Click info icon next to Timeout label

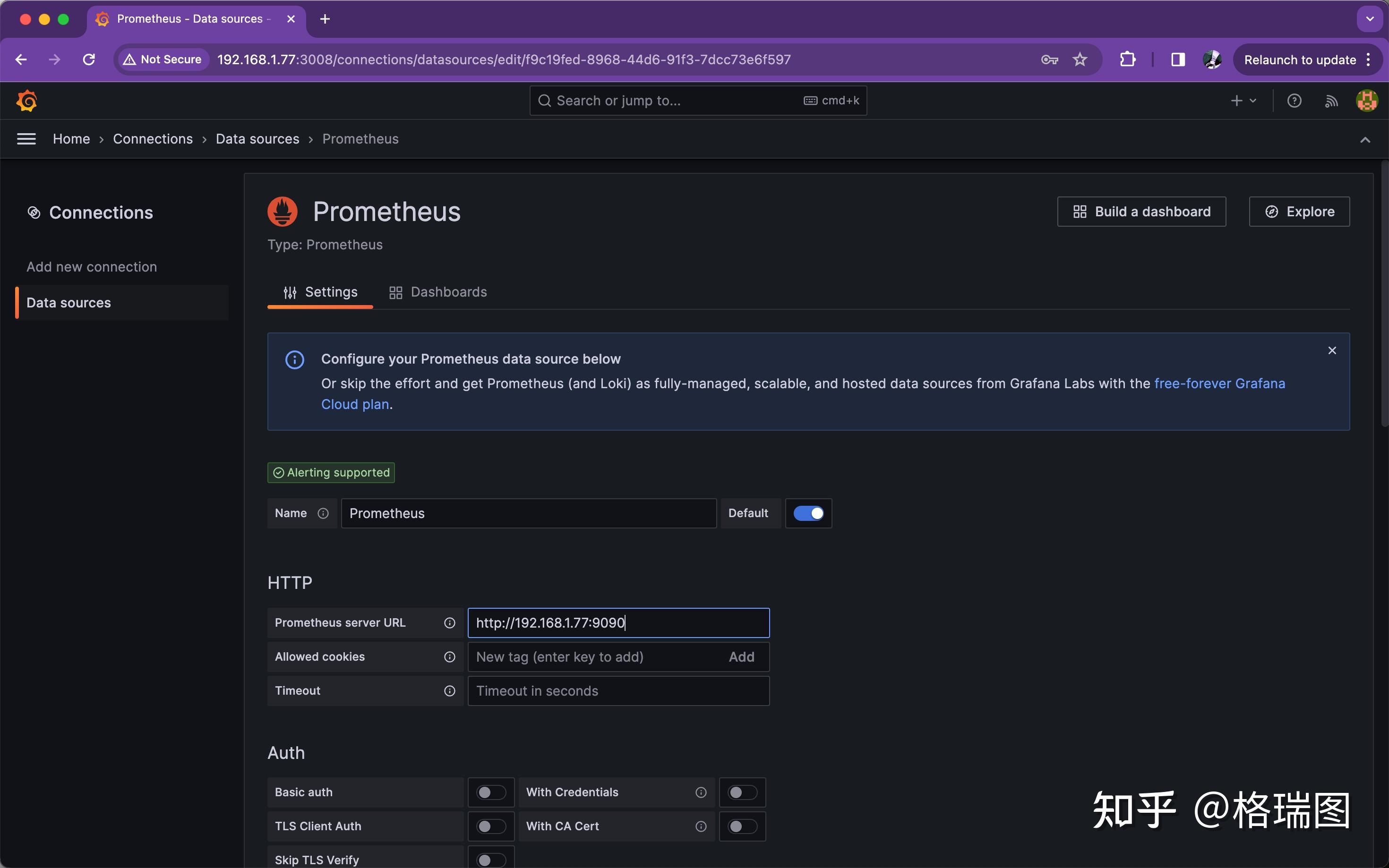(x=450, y=691)
